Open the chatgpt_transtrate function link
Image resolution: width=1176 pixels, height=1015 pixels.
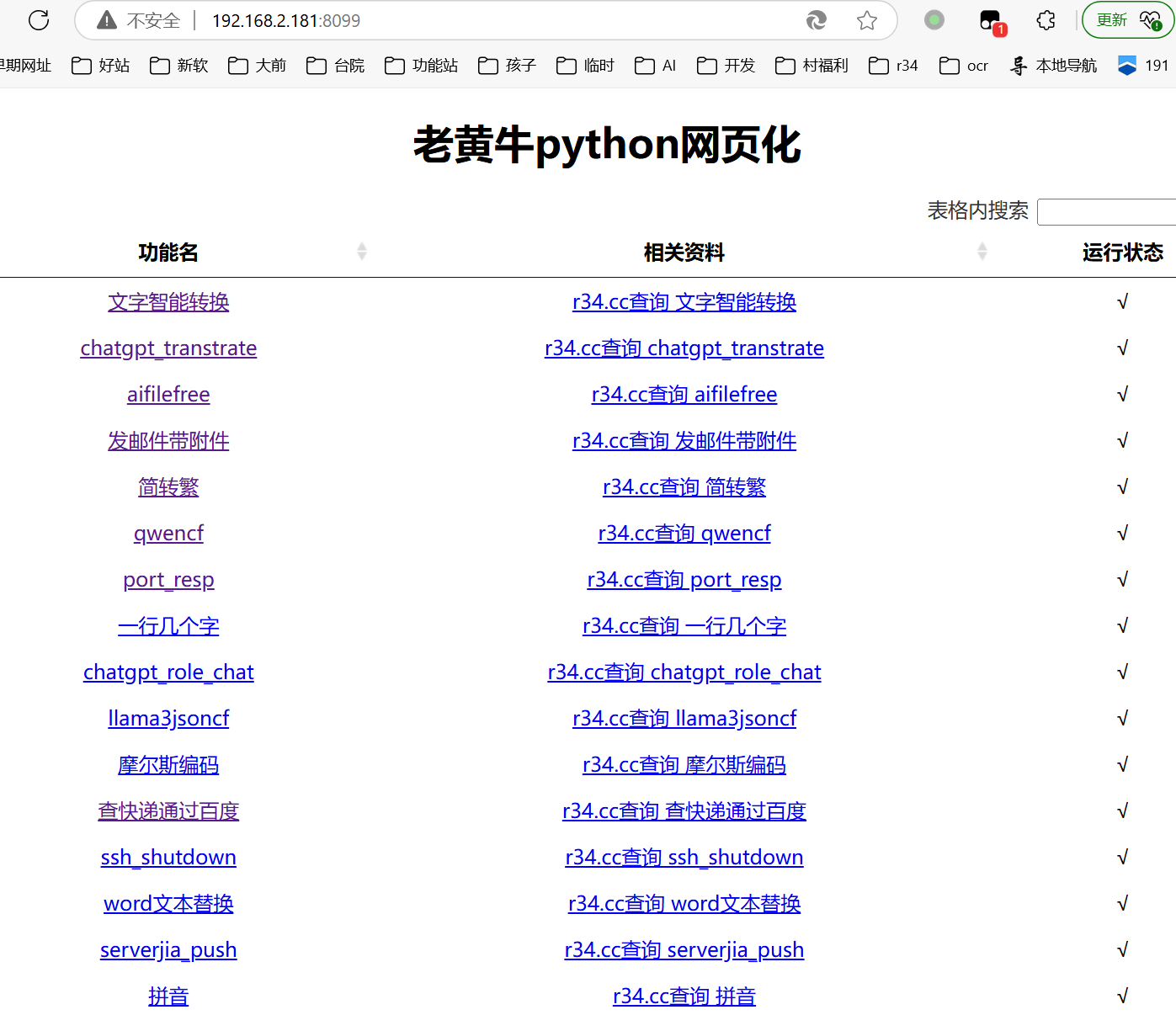168,348
